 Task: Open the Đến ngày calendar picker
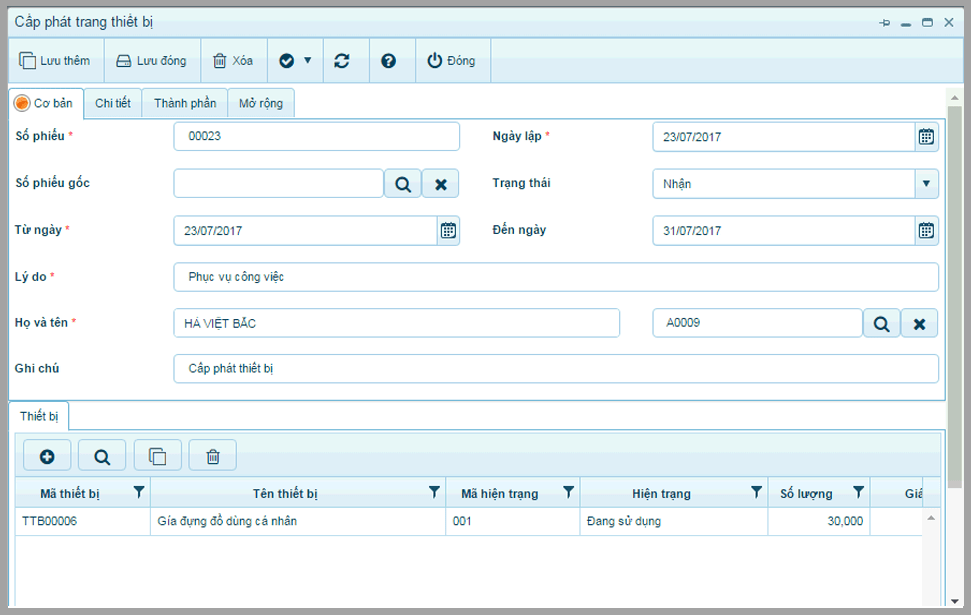(x=926, y=230)
